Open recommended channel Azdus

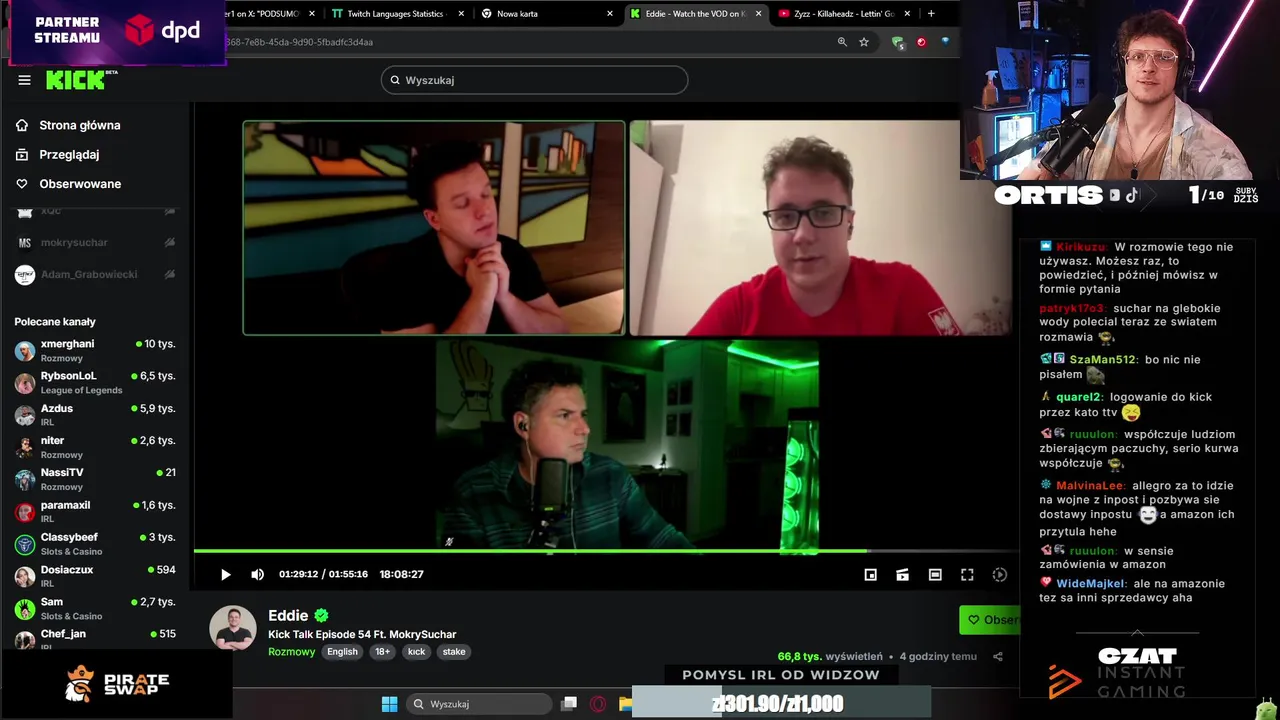(95, 414)
